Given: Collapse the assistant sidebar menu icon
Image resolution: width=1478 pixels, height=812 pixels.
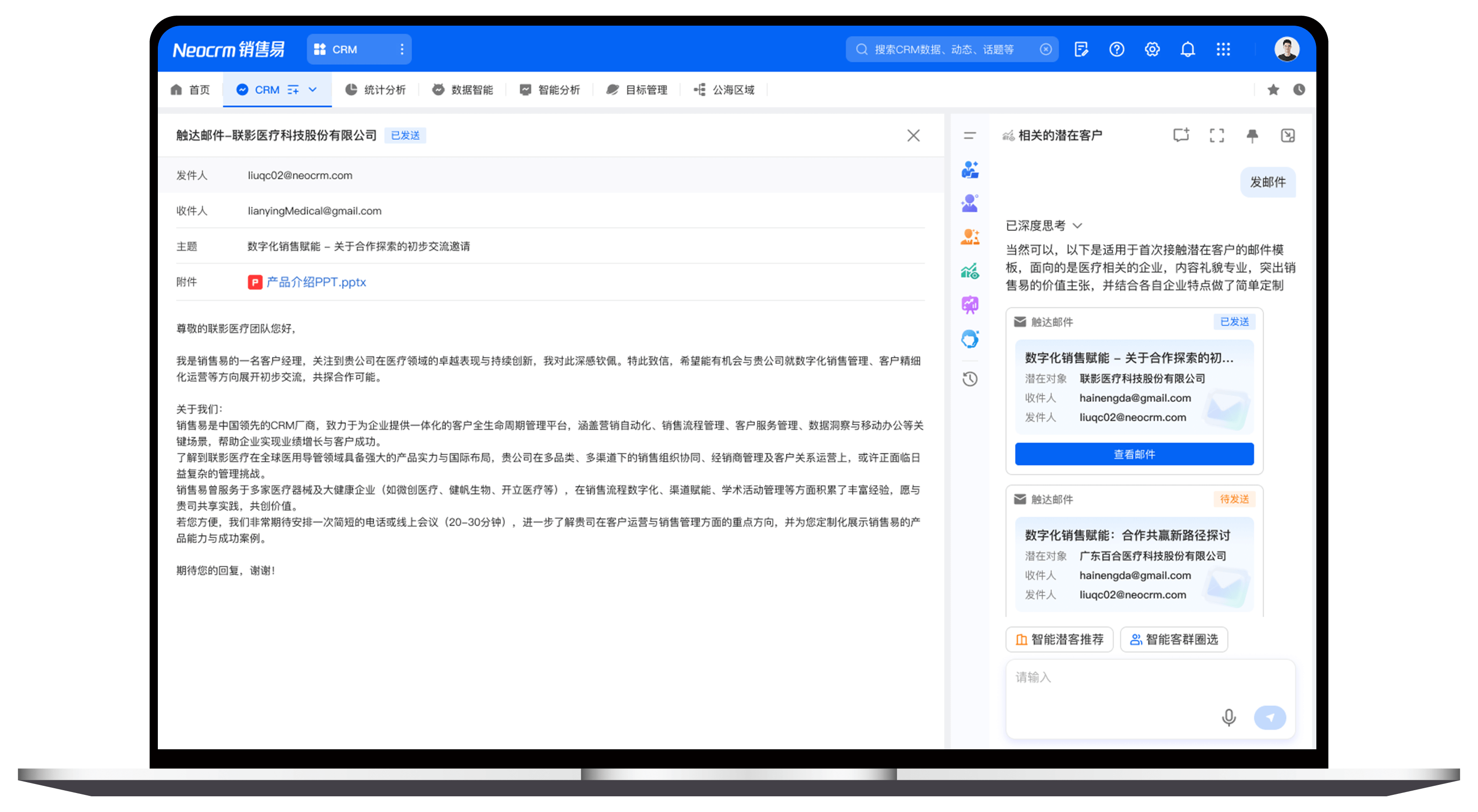Looking at the screenshot, I should [x=970, y=135].
